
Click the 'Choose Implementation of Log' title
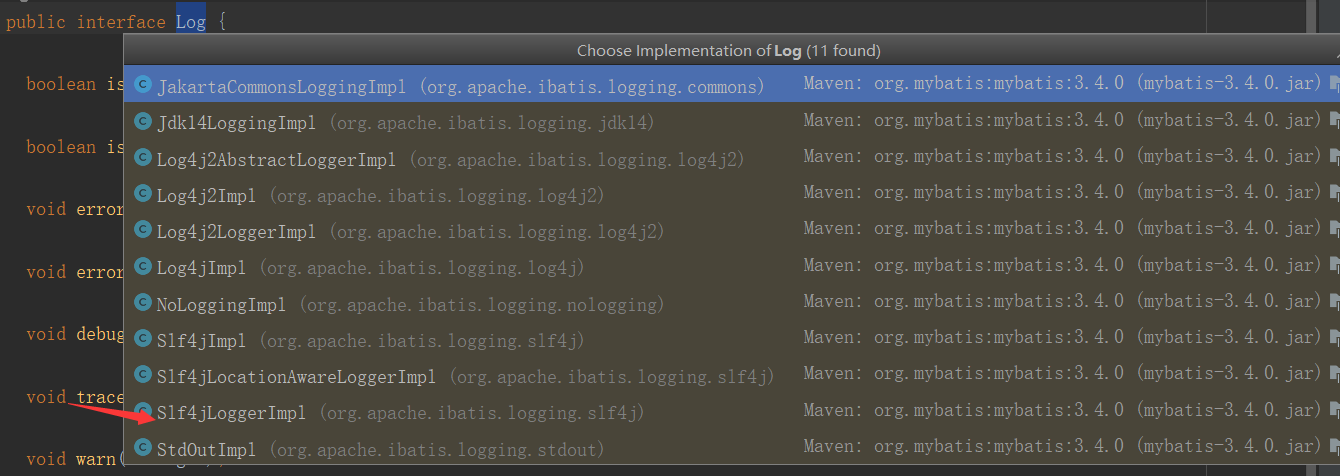[728, 50]
